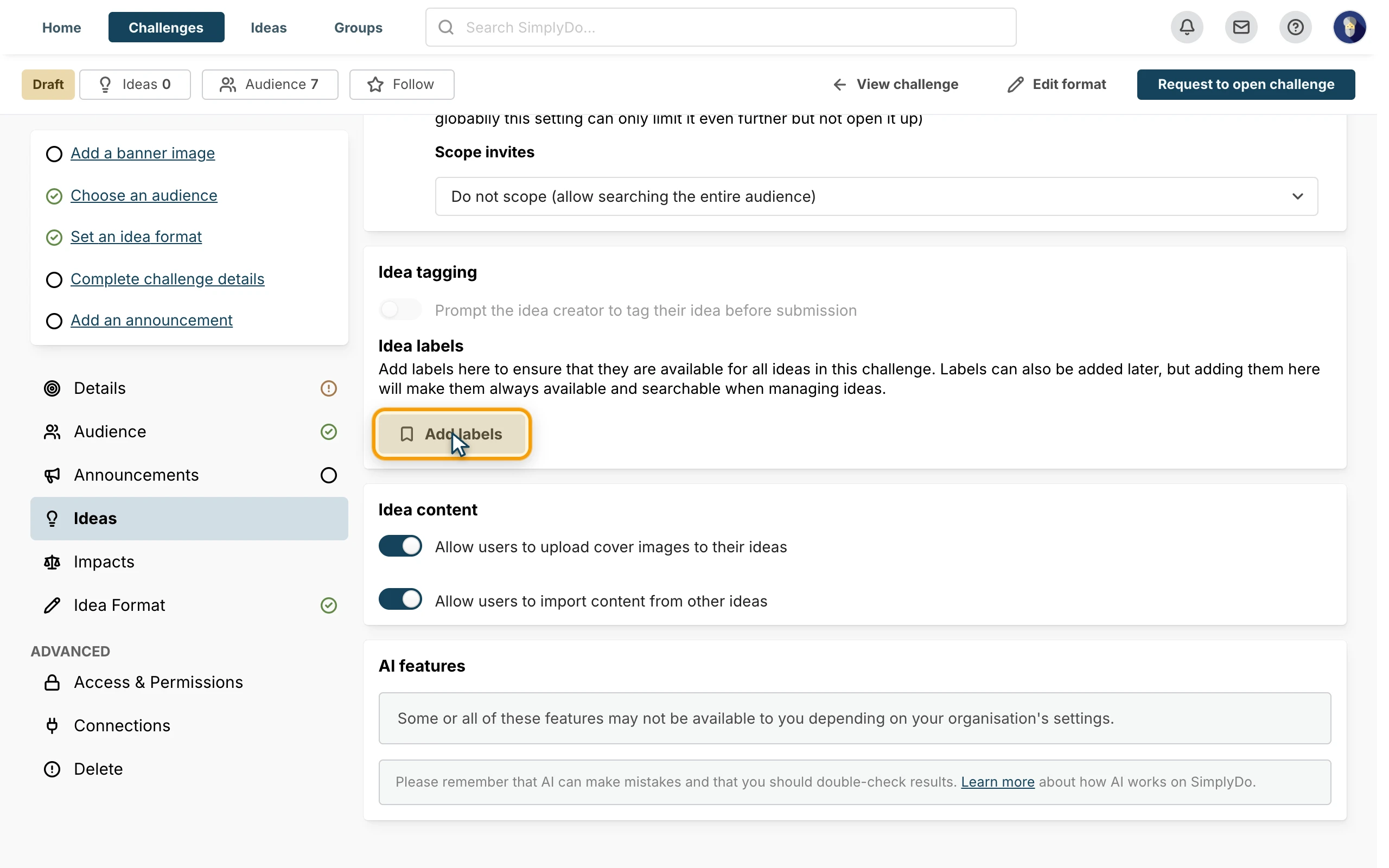Open the Groups tab
1389x868 pixels.
point(358,27)
